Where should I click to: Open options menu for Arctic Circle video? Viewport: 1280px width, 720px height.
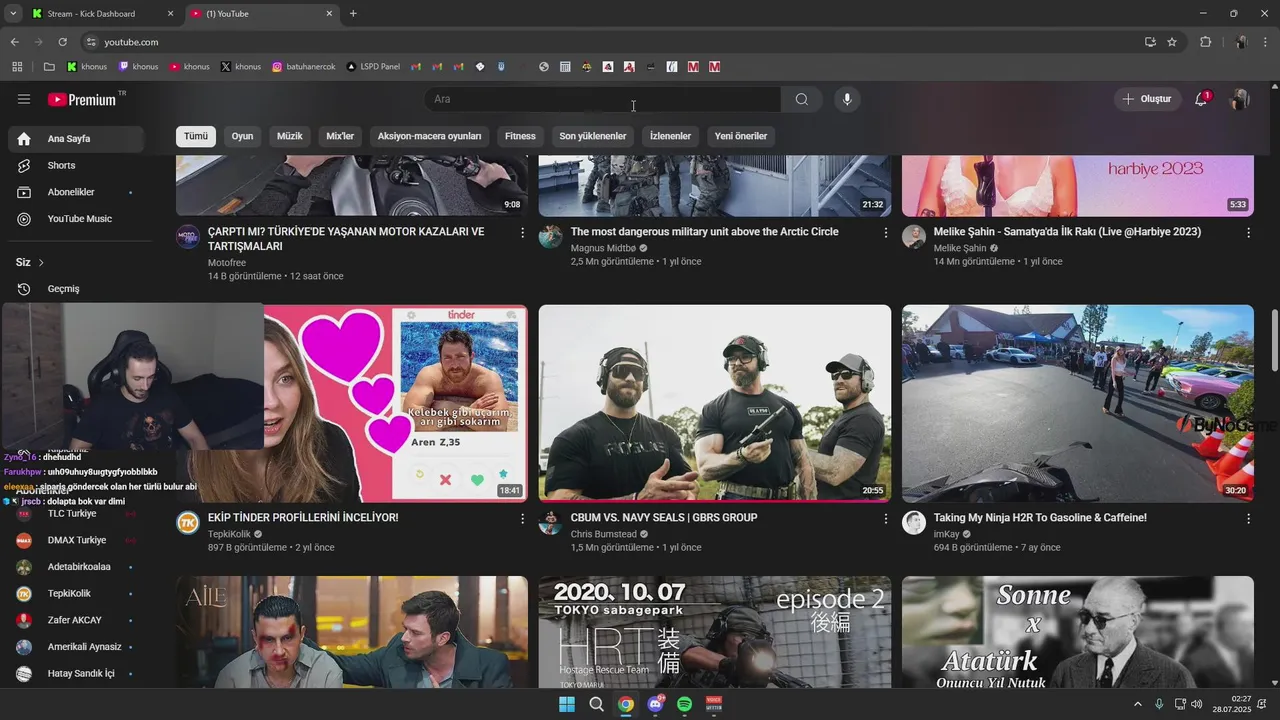coord(885,232)
